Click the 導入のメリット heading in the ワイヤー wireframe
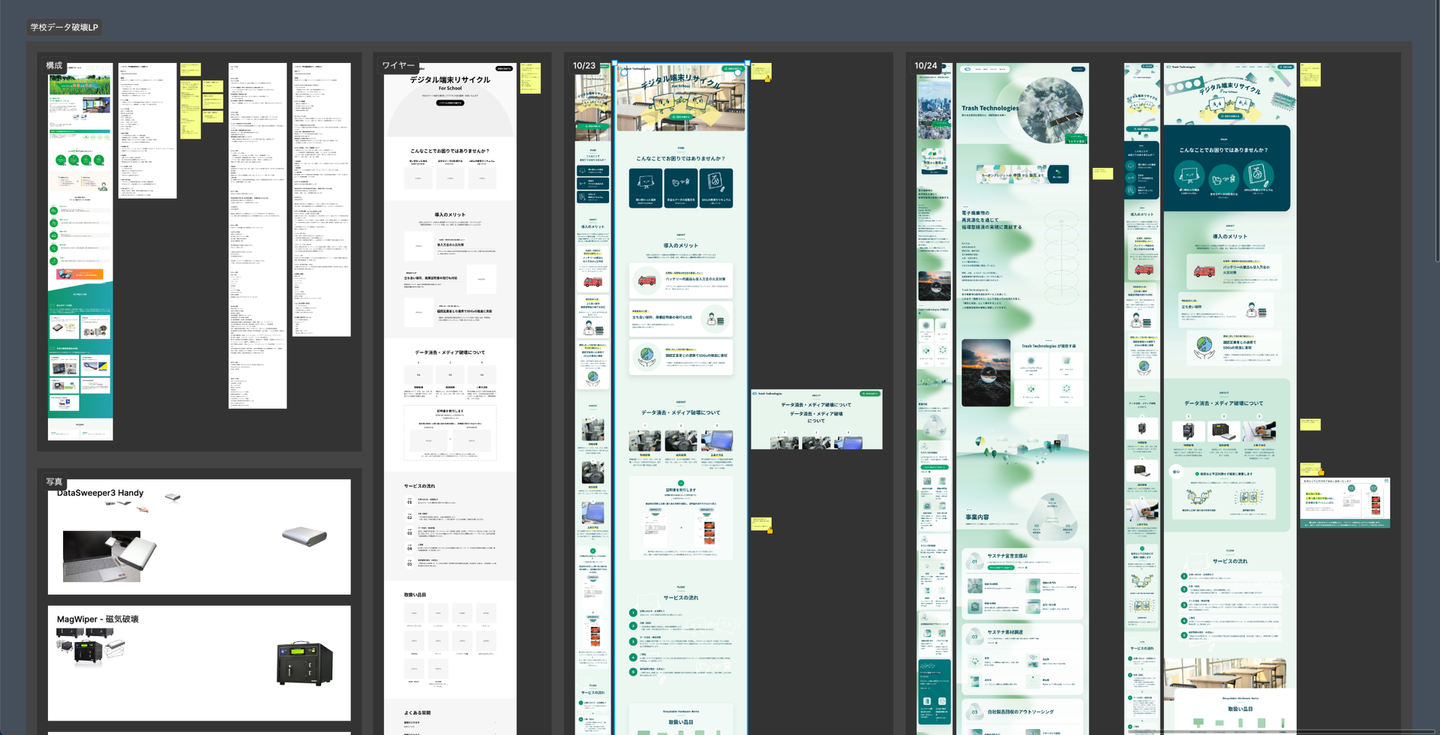Image resolution: width=1440 pixels, height=735 pixels. 450,215
